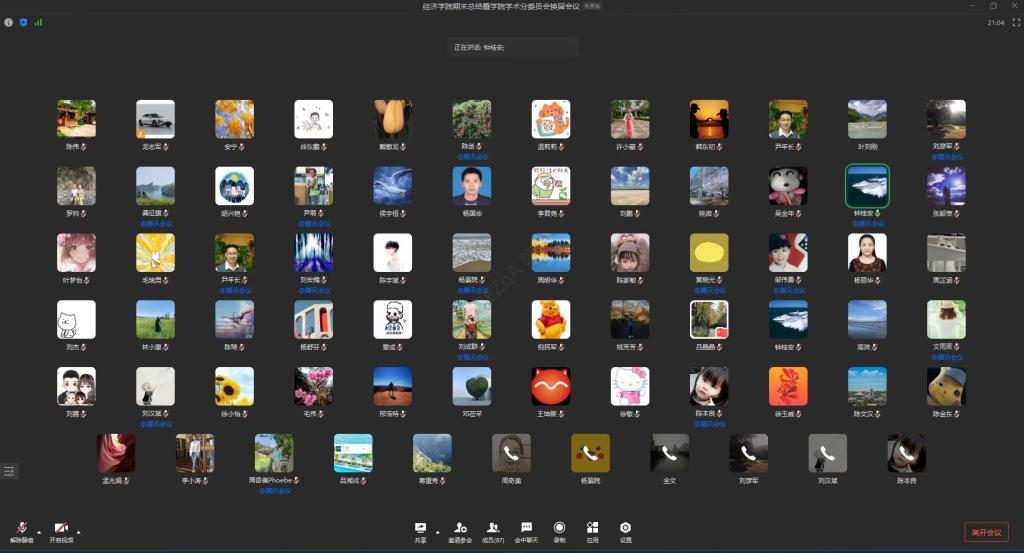Expand share options arrow beside 共享
The height and width of the screenshot is (553, 1024).
coord(437,531)
